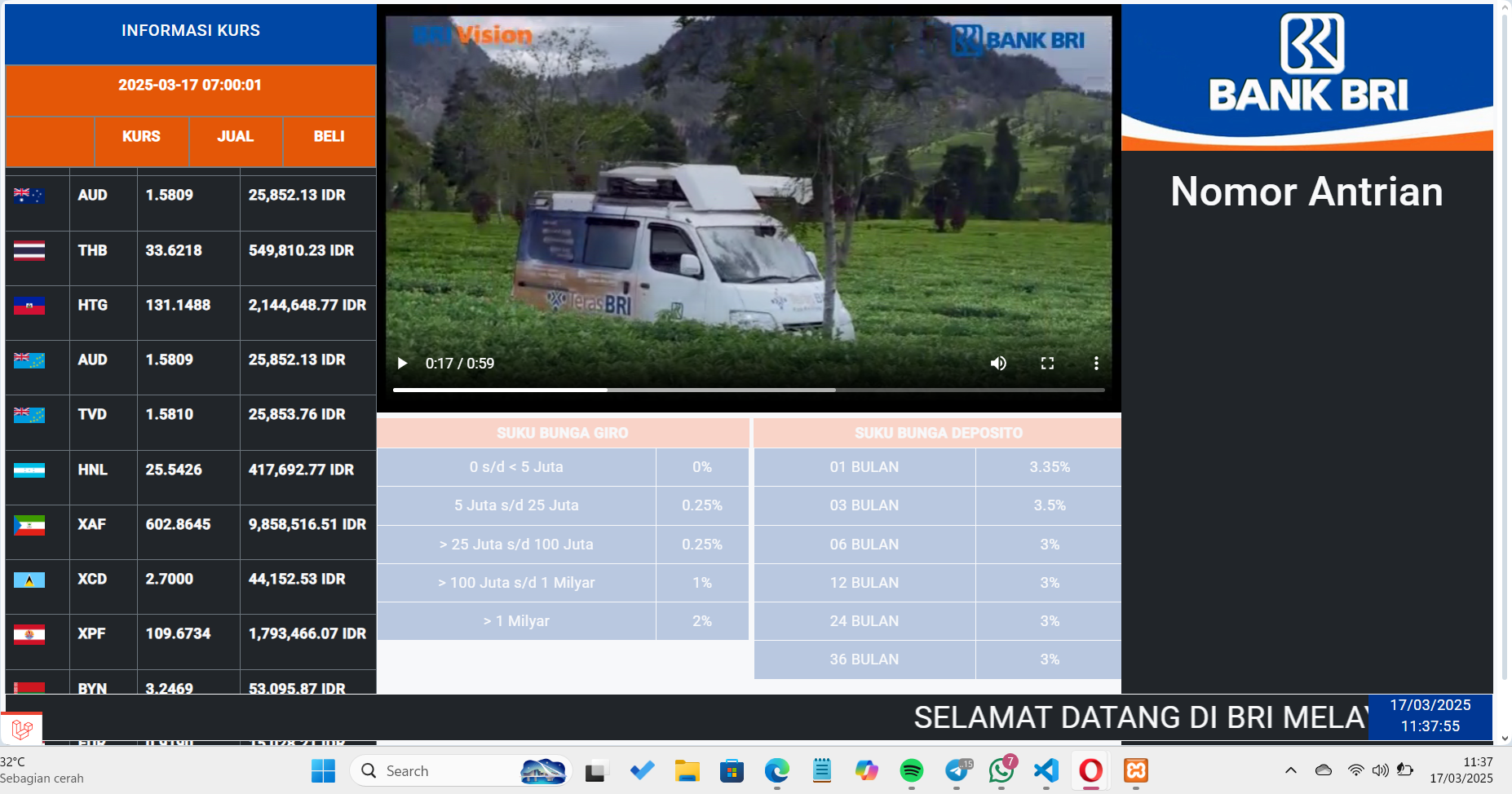Click the '> 1 Milyar' giro row

pyautogui.click(x=563, y=621)
